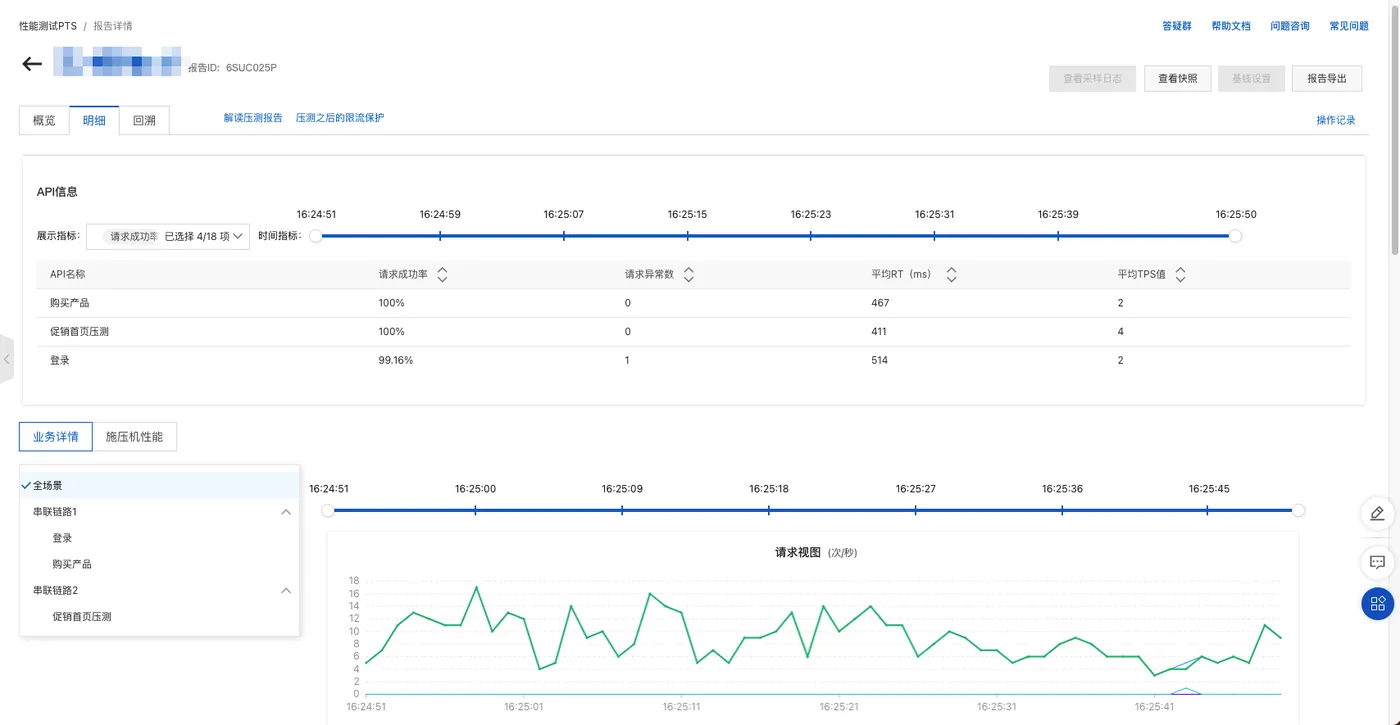Viewport: 1400px width, 725px height.
Task: Open the 问题咨询 link
Action: click(1290, 26)
